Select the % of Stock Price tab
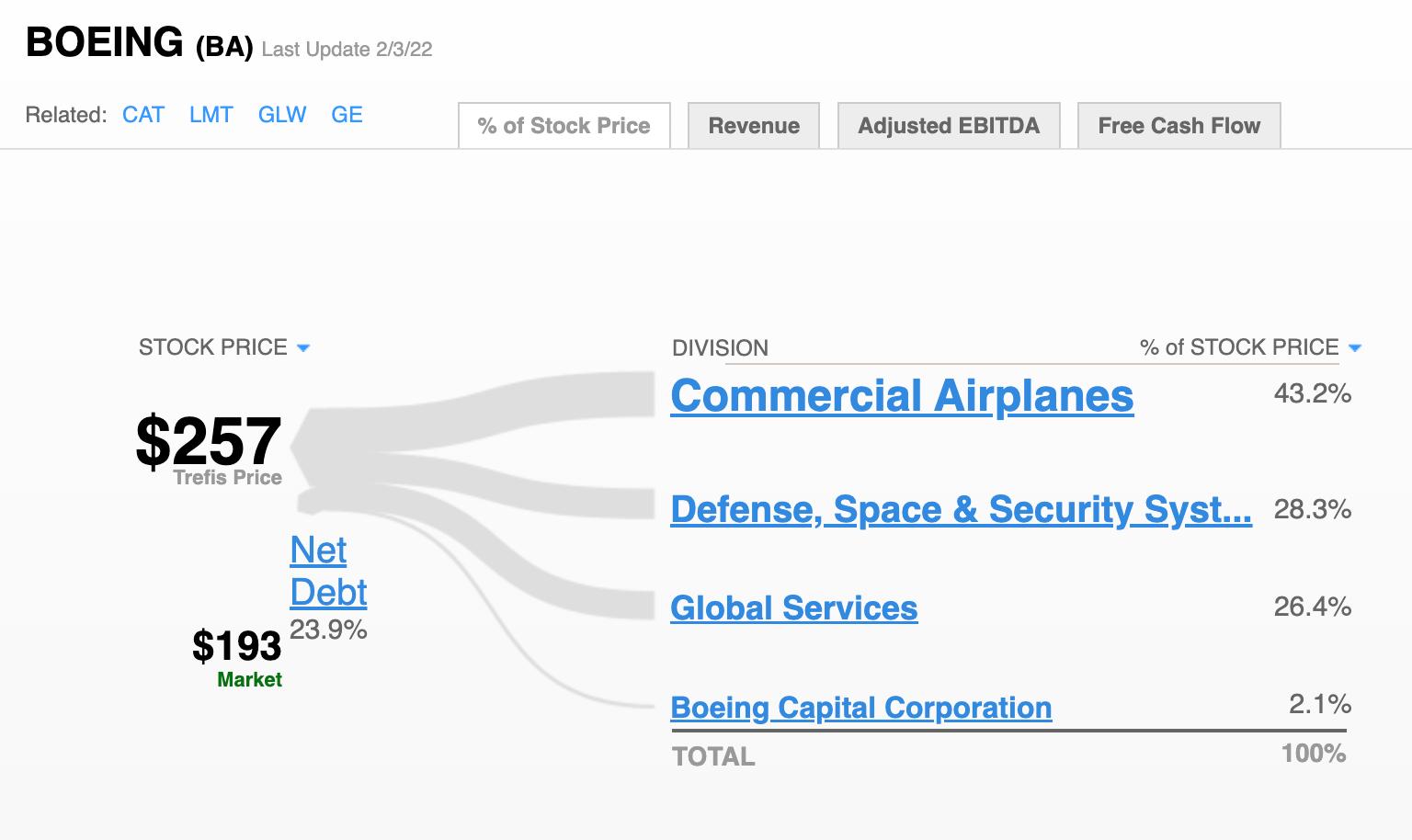This screenshot has height=840, width=1412. pos(564,126)
